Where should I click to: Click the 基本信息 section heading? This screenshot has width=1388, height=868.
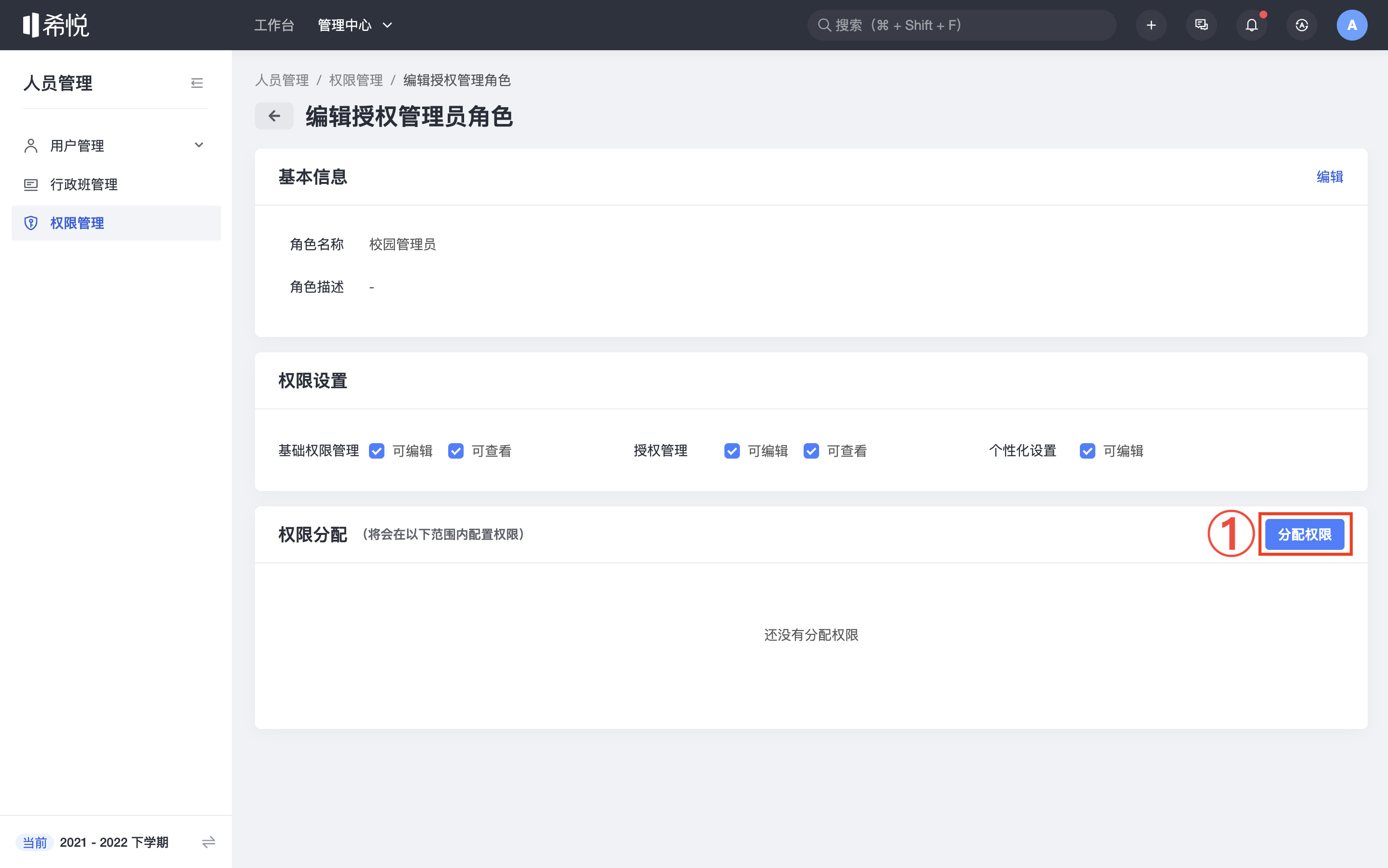(x=312, y=177)
